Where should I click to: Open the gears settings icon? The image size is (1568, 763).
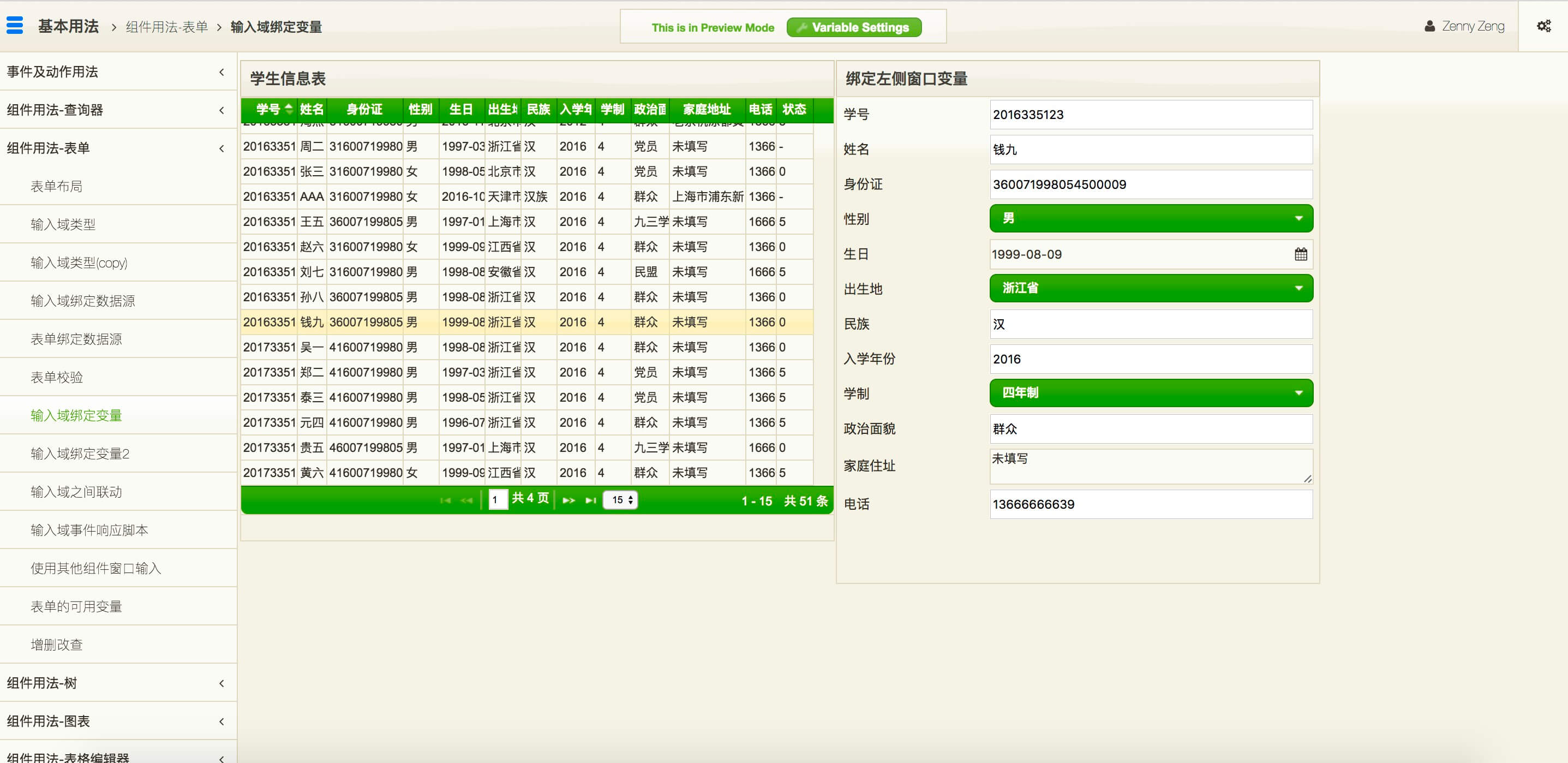(1543, 26)
